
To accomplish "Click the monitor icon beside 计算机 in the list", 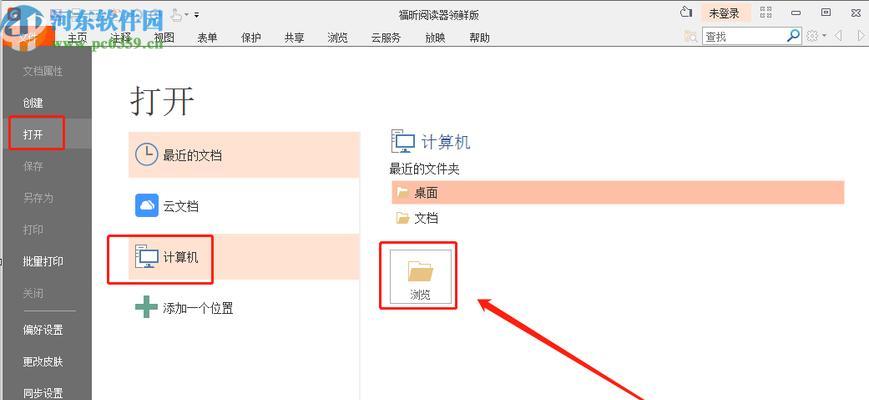I will pos(146,257).
